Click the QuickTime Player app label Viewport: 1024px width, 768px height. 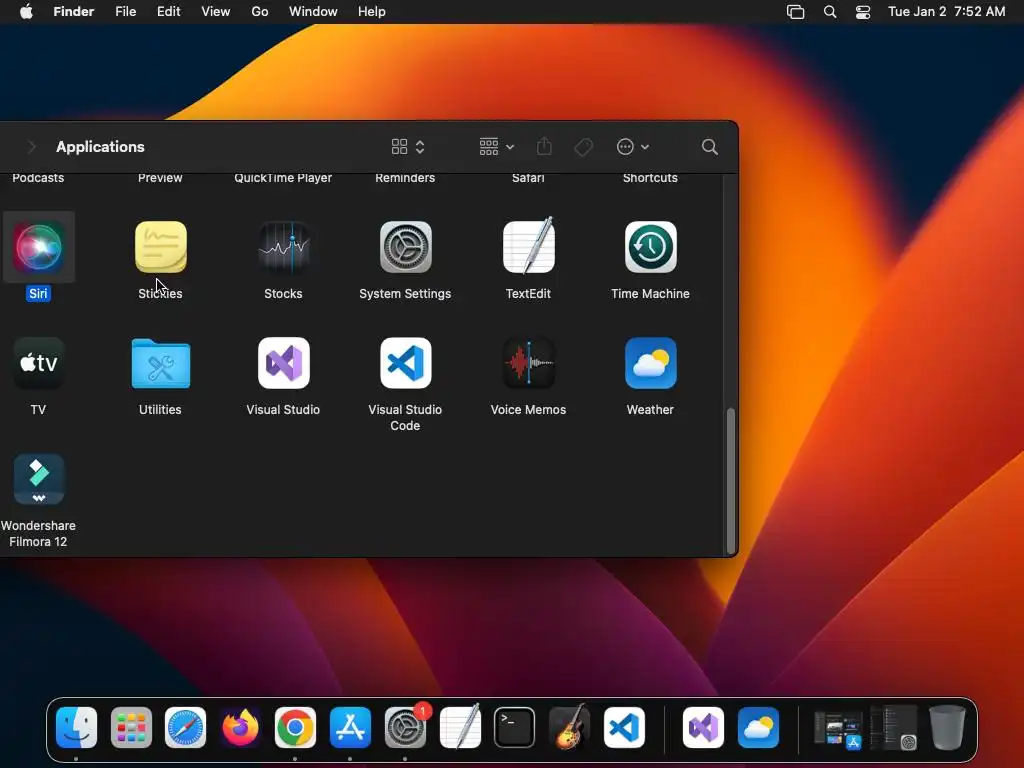tap(283, 178)
